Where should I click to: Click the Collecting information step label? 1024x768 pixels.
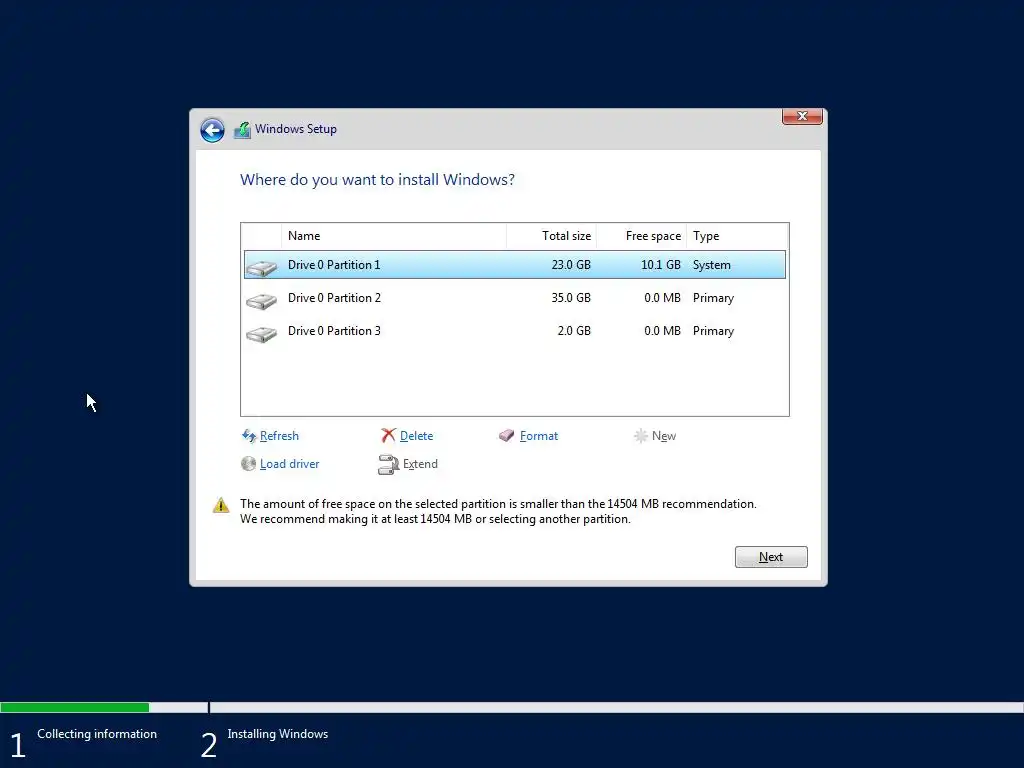(97, 734)
